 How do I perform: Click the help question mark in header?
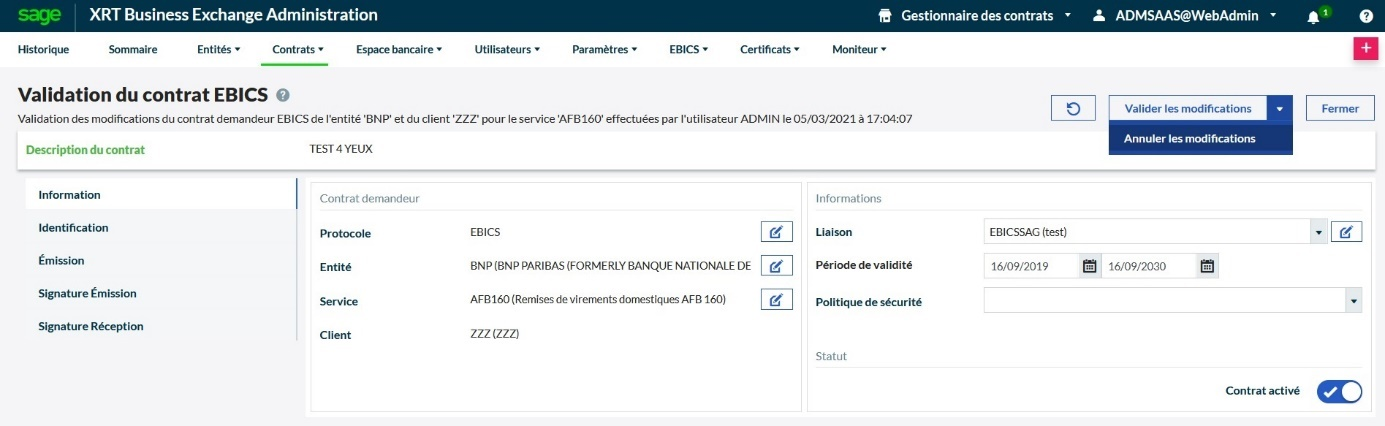pos(1366,16)
